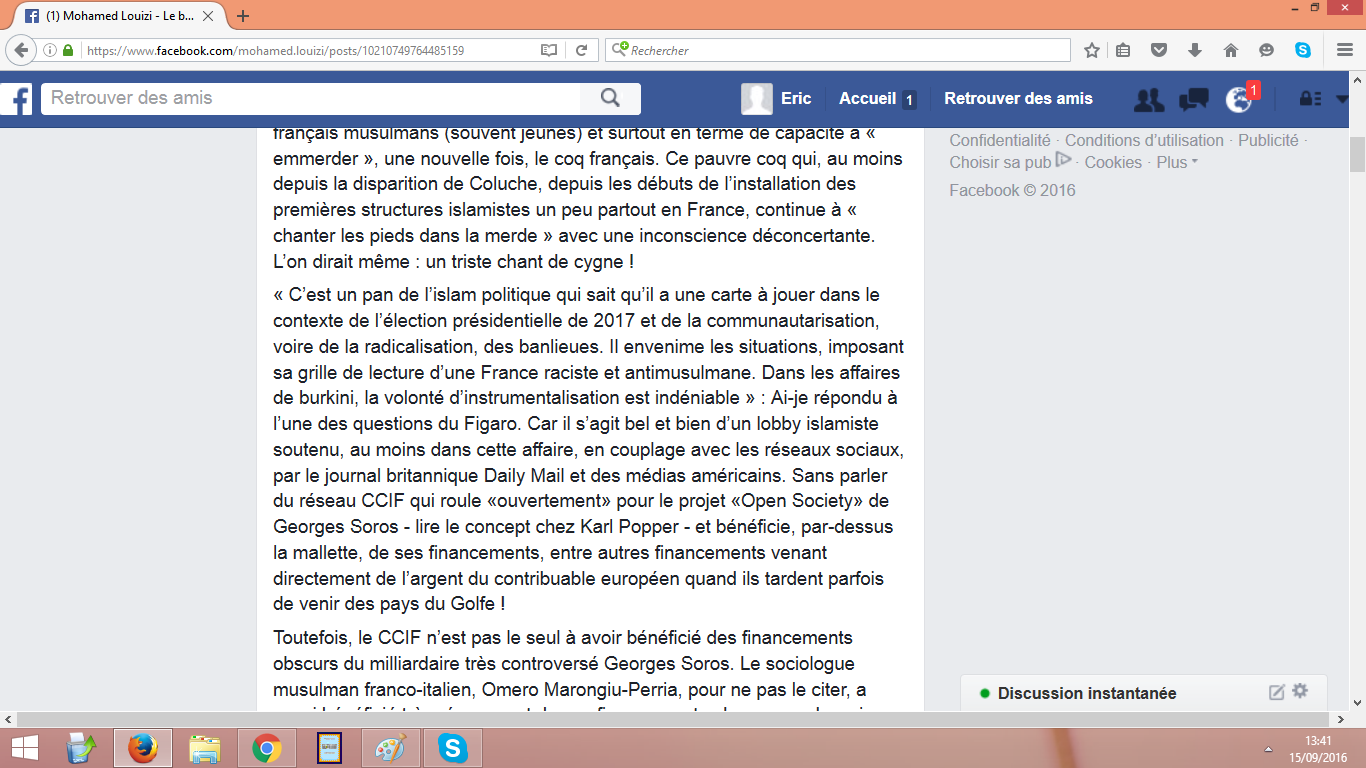Go back using Firefox back arrow

[x=21, y=50]
